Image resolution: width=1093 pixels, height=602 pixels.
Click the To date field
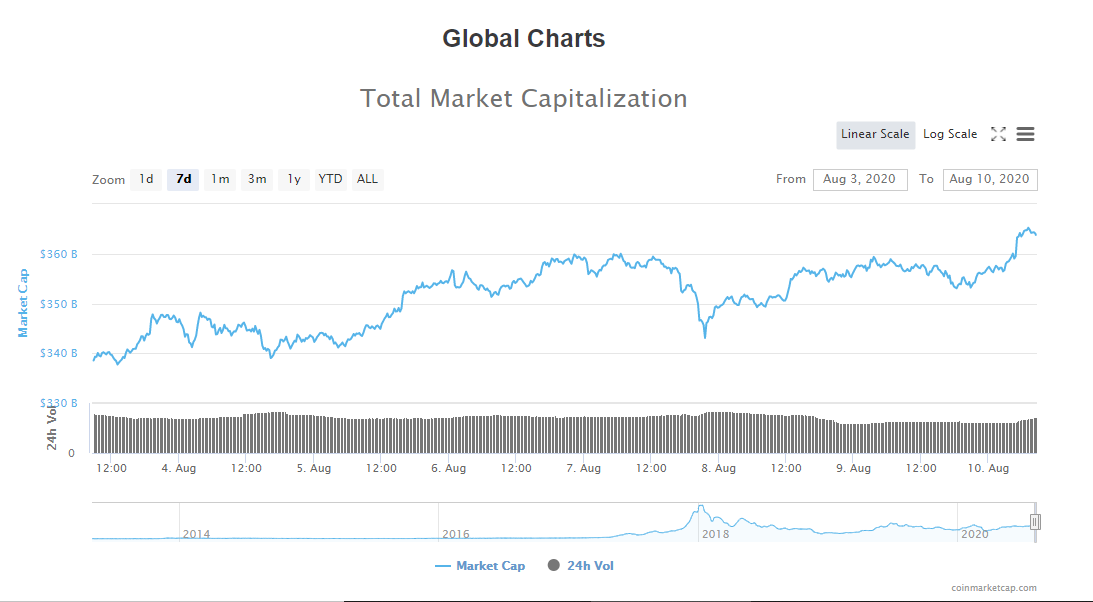pos(989,179)
